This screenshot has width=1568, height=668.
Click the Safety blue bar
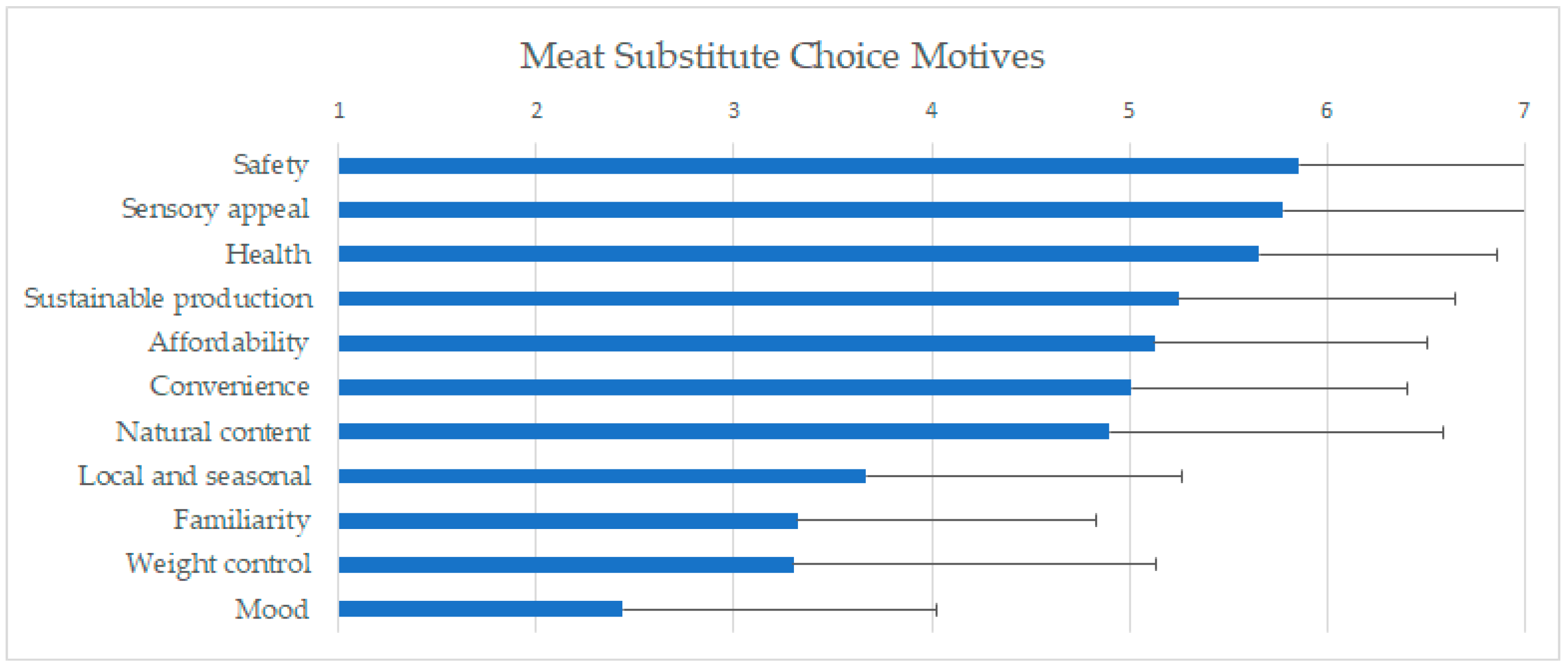tap(818, 165)
